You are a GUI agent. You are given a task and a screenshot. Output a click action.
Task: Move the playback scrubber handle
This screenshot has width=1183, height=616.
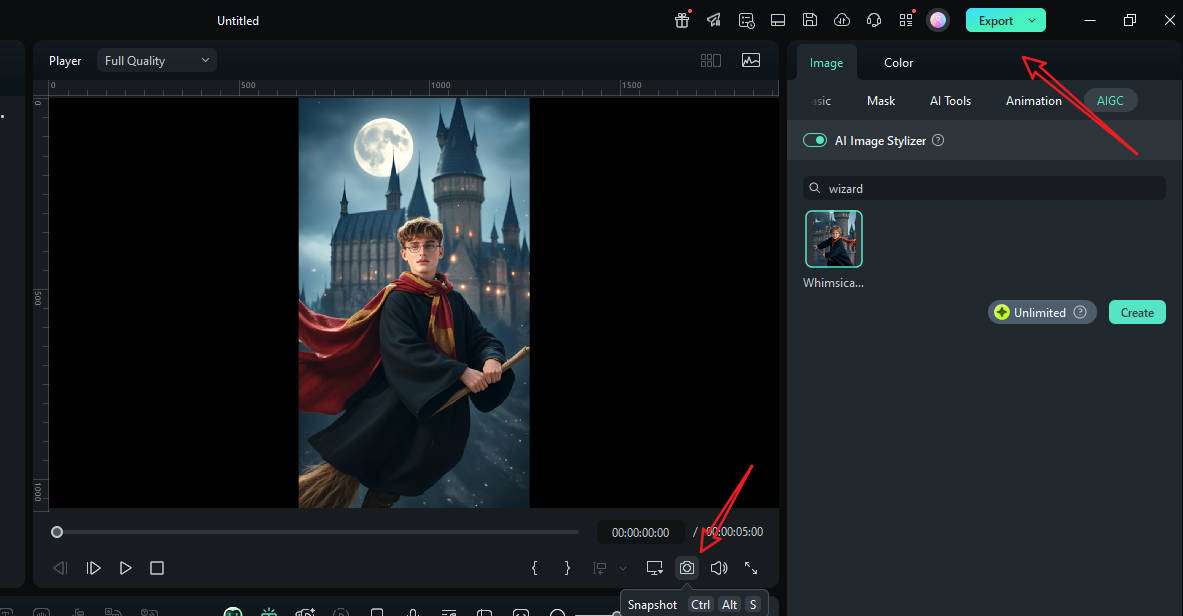(x=57, y=532)
